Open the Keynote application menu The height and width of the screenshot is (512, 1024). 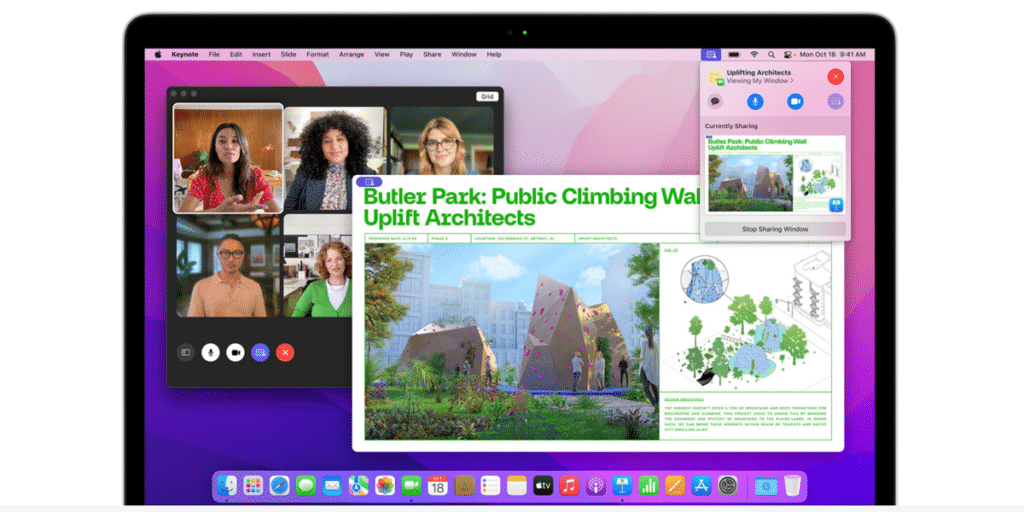click(x=185, y=55)
